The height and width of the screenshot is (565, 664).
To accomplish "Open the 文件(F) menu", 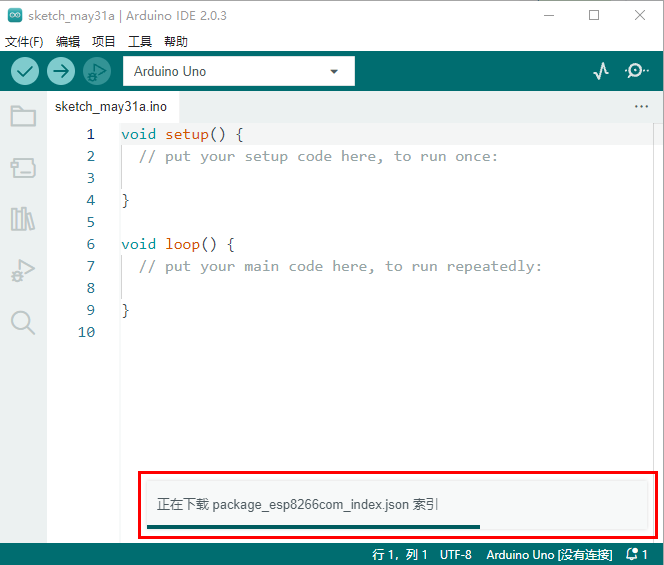I will tap(24, 42).
